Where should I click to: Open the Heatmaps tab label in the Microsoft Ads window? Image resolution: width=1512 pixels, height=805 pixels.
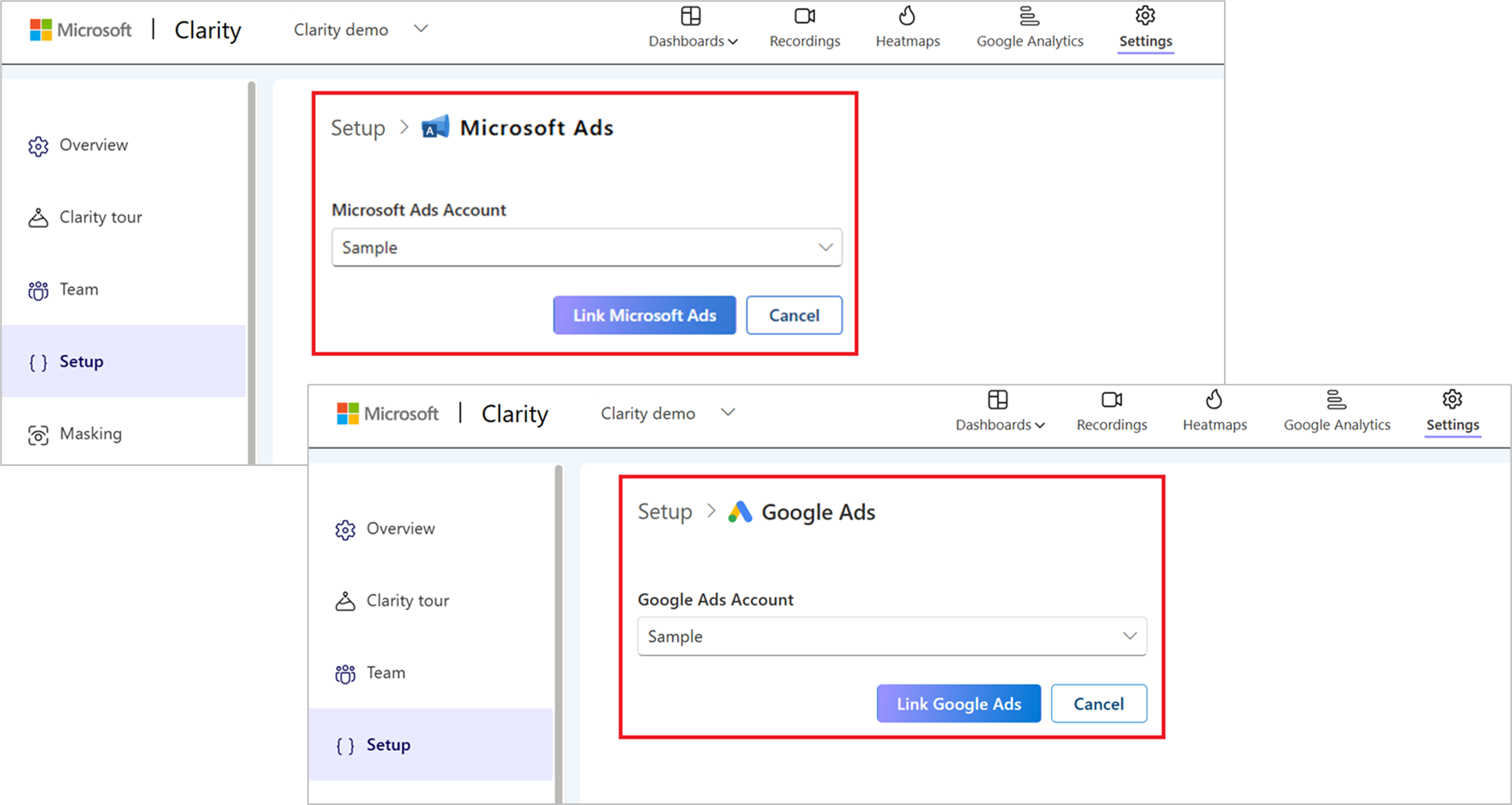908,41
